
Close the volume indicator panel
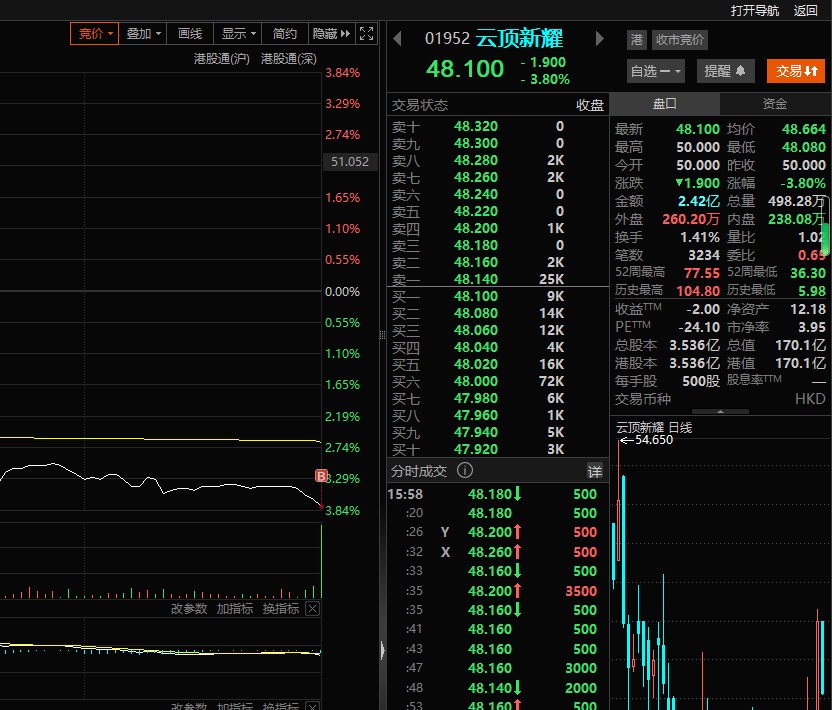[313, 609]
